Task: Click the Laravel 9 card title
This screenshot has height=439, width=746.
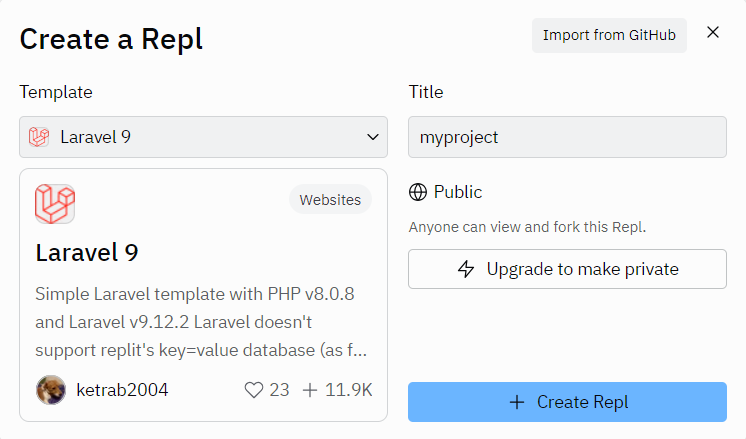Action: (x=87, y=253)
